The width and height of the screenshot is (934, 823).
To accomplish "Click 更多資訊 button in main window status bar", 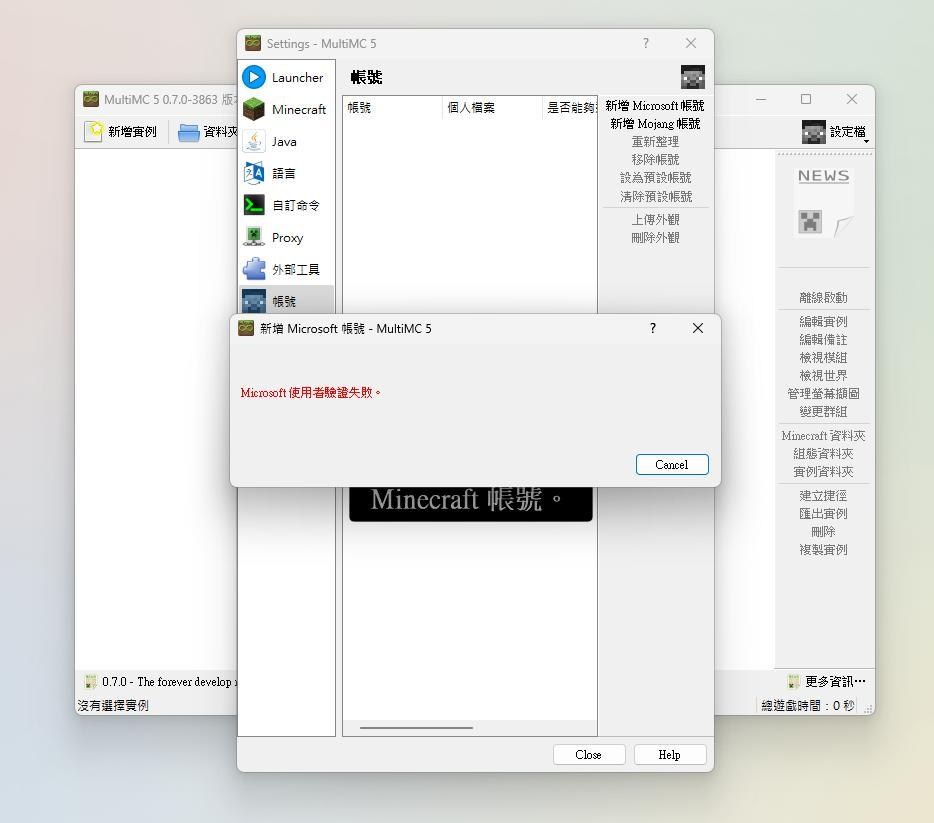I will [x=827, y=681].
